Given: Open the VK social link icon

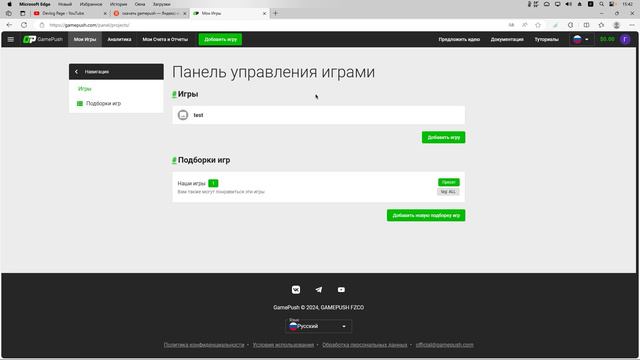Looking at the screenshot, I should point(296,290).
